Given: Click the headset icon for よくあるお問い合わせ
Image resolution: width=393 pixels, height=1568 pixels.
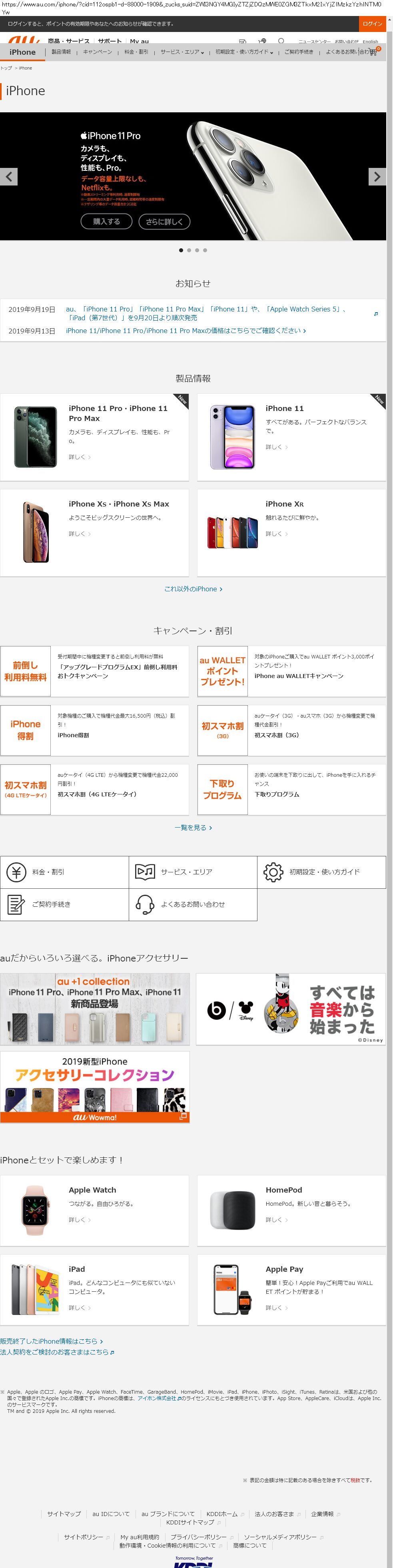Looking at the screenshot, I should pyautogui.click(x=145, y=904).
